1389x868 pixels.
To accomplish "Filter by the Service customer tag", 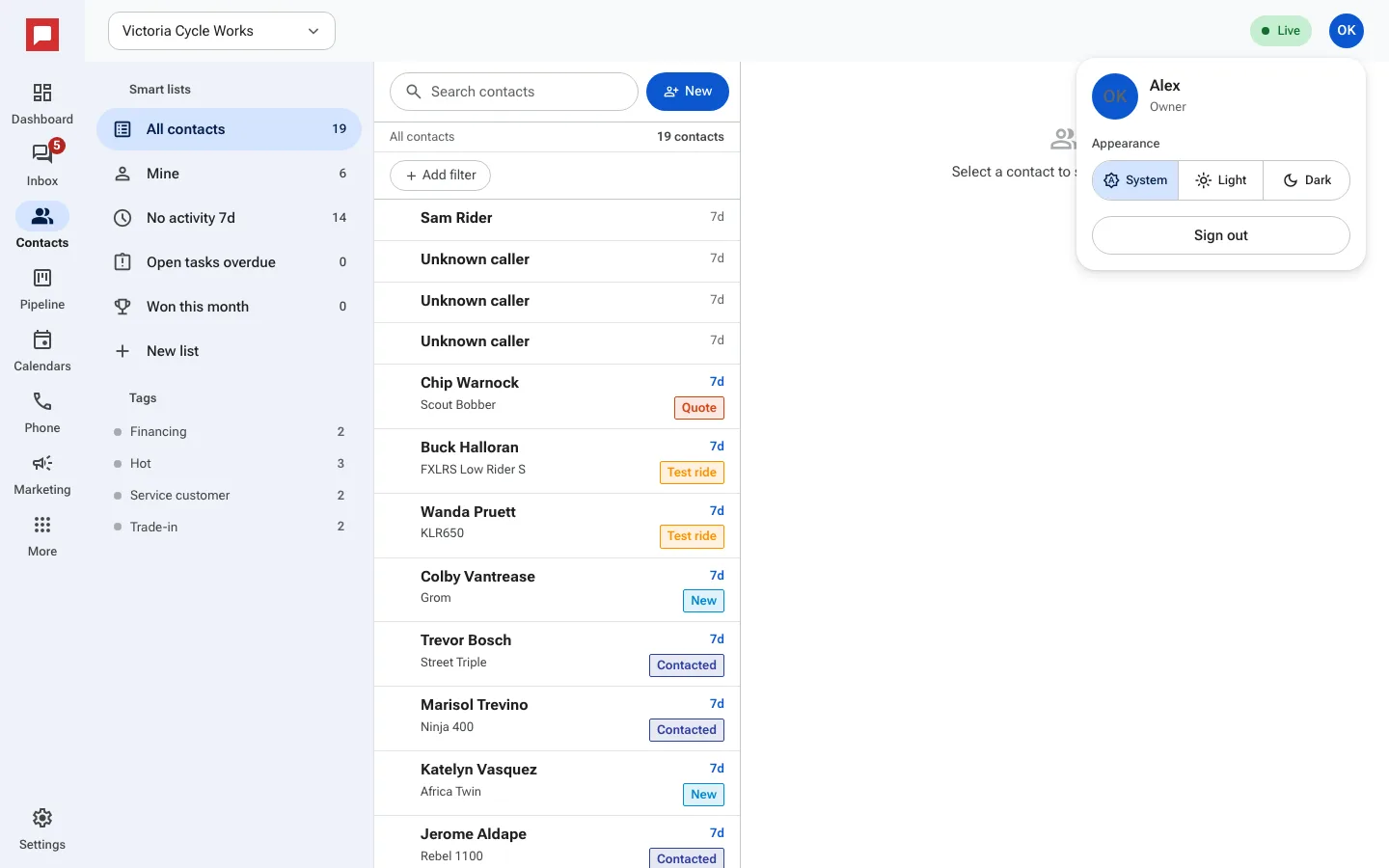I will (x=230, y=496).
